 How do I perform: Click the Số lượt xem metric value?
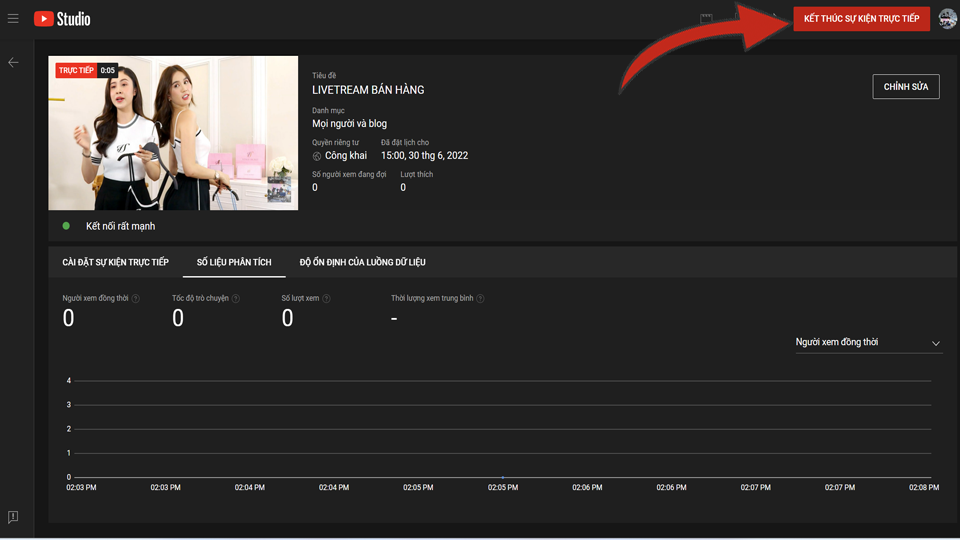pyautogui.click(x=288, y=318)
